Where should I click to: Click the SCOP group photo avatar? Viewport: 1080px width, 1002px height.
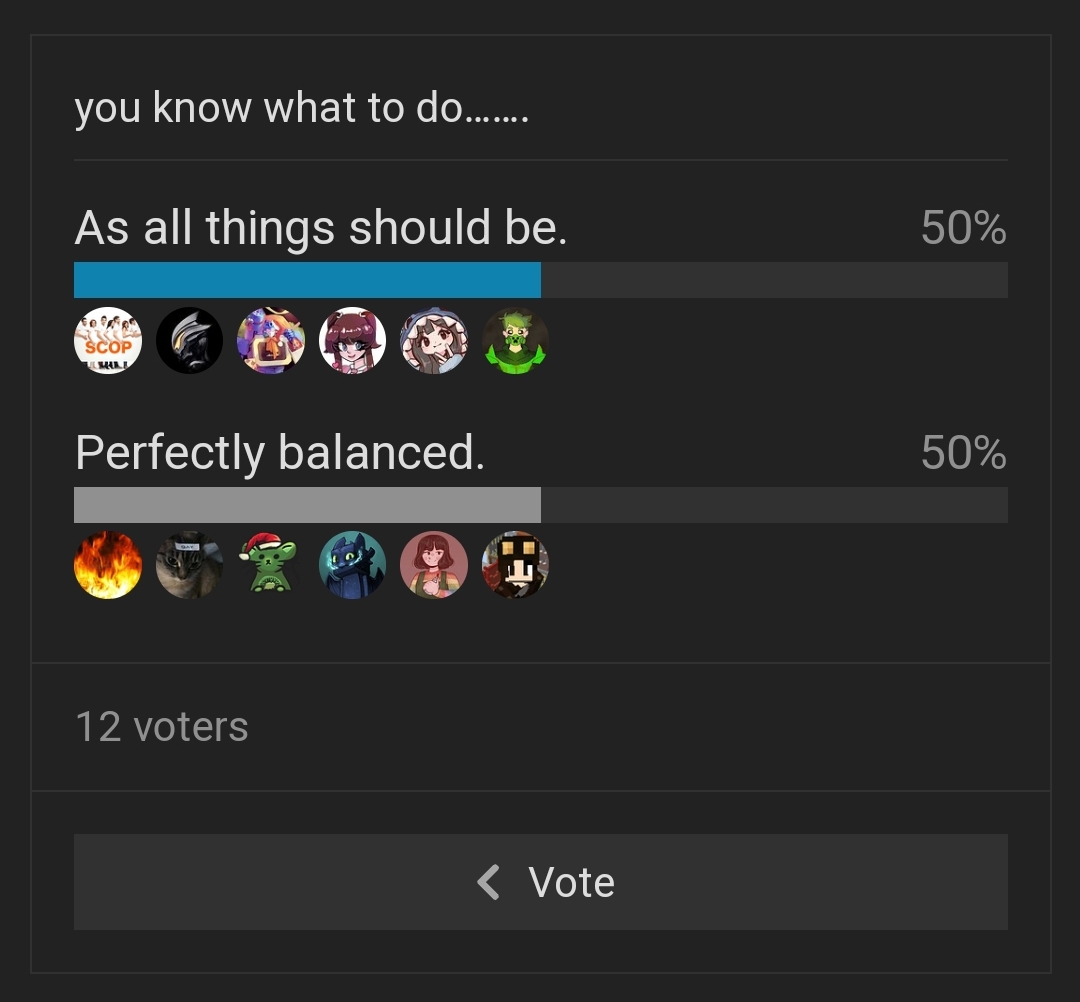click(x=108, y=341)
